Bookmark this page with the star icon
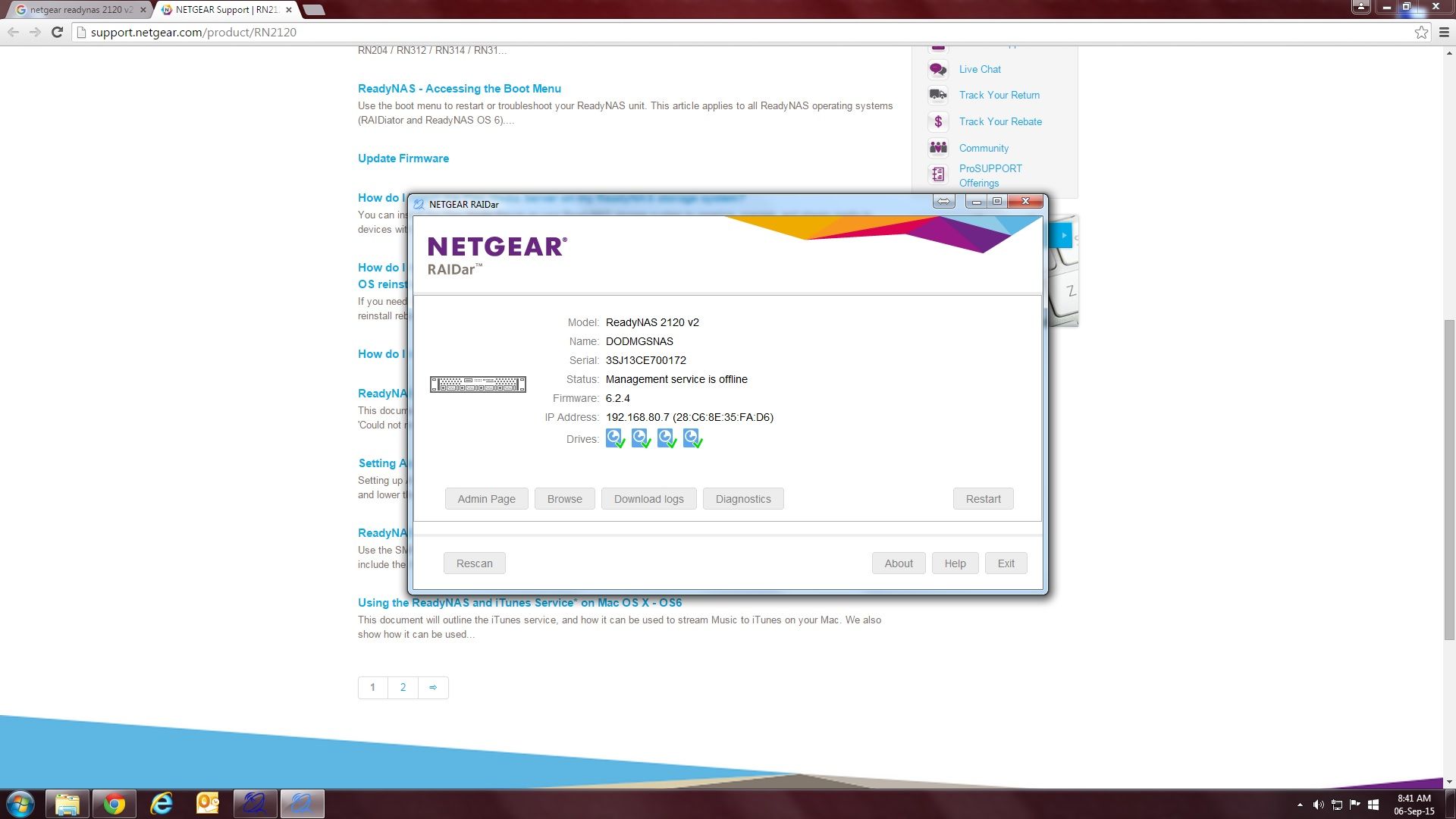 pos(1421,32)
